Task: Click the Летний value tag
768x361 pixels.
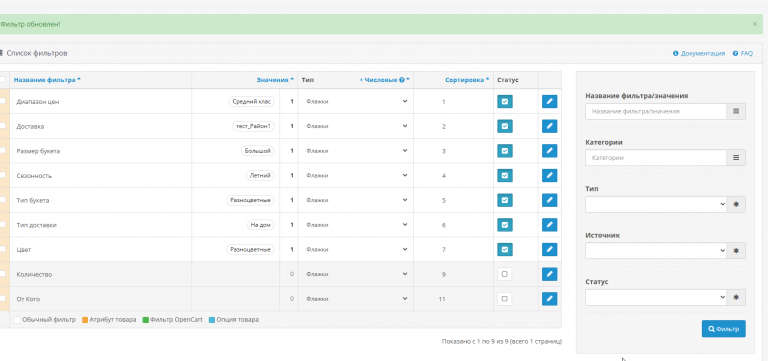Action: (260, 175)
